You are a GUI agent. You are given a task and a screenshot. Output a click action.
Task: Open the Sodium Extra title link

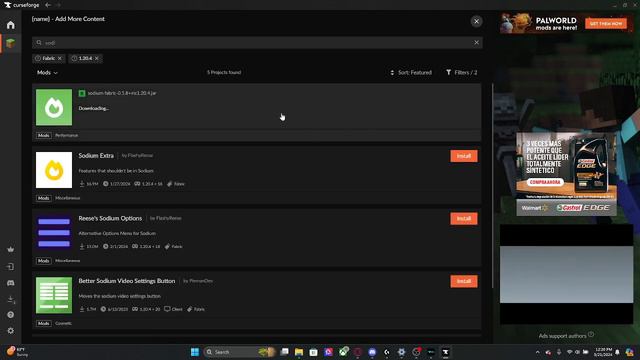pyautogui.click(x=96, y=156)
